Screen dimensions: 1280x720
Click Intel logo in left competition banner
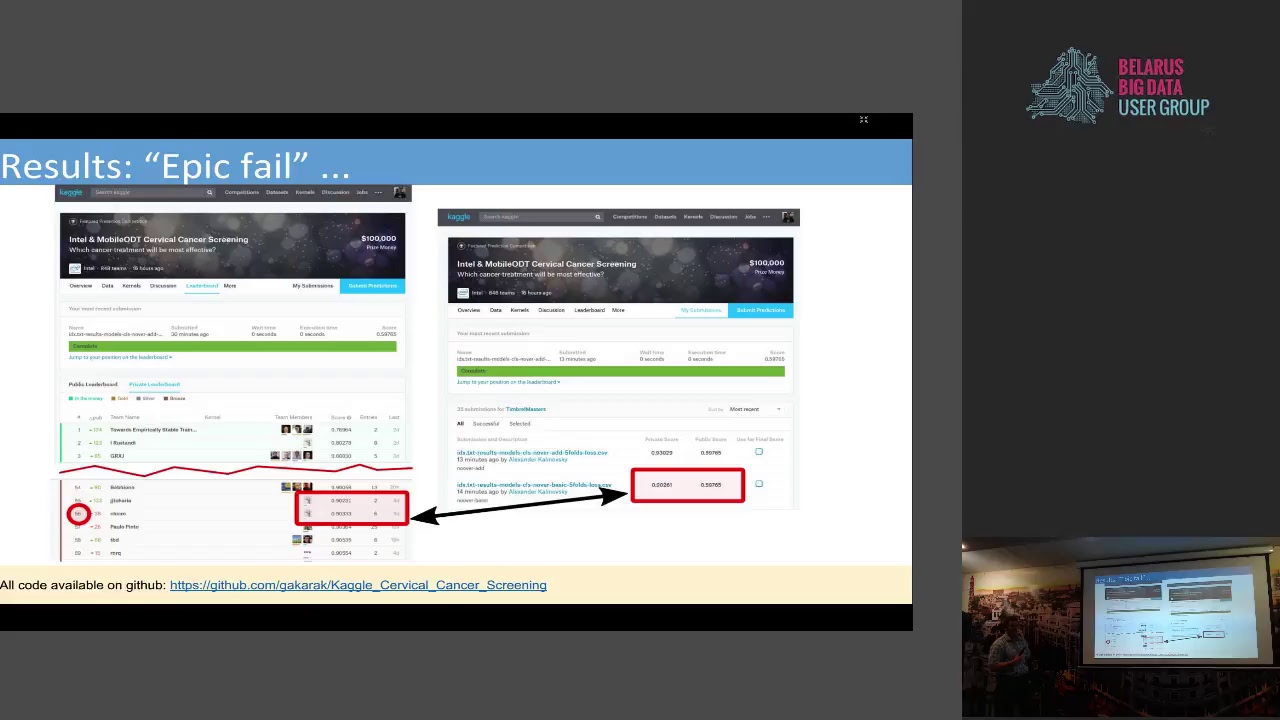[x=74, y=268]
